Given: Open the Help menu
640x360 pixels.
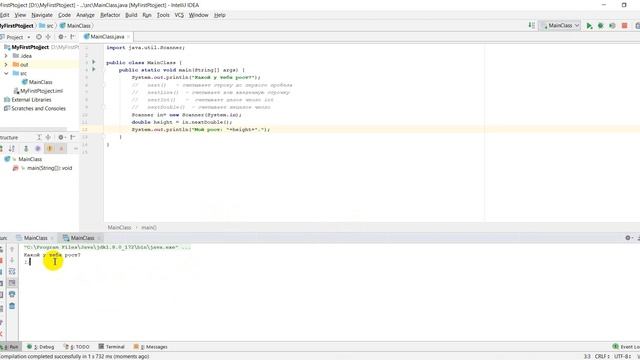Looking at the screenshot, I should tap(220, 15).
